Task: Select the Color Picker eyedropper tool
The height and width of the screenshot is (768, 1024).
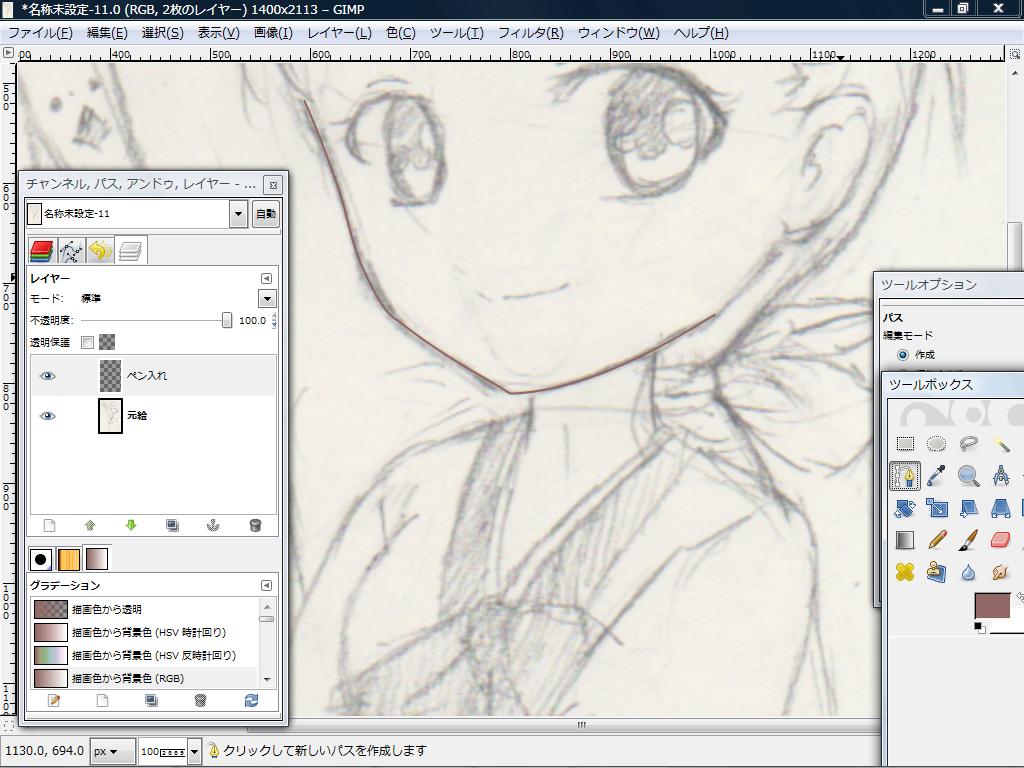Action: [937, 476]
